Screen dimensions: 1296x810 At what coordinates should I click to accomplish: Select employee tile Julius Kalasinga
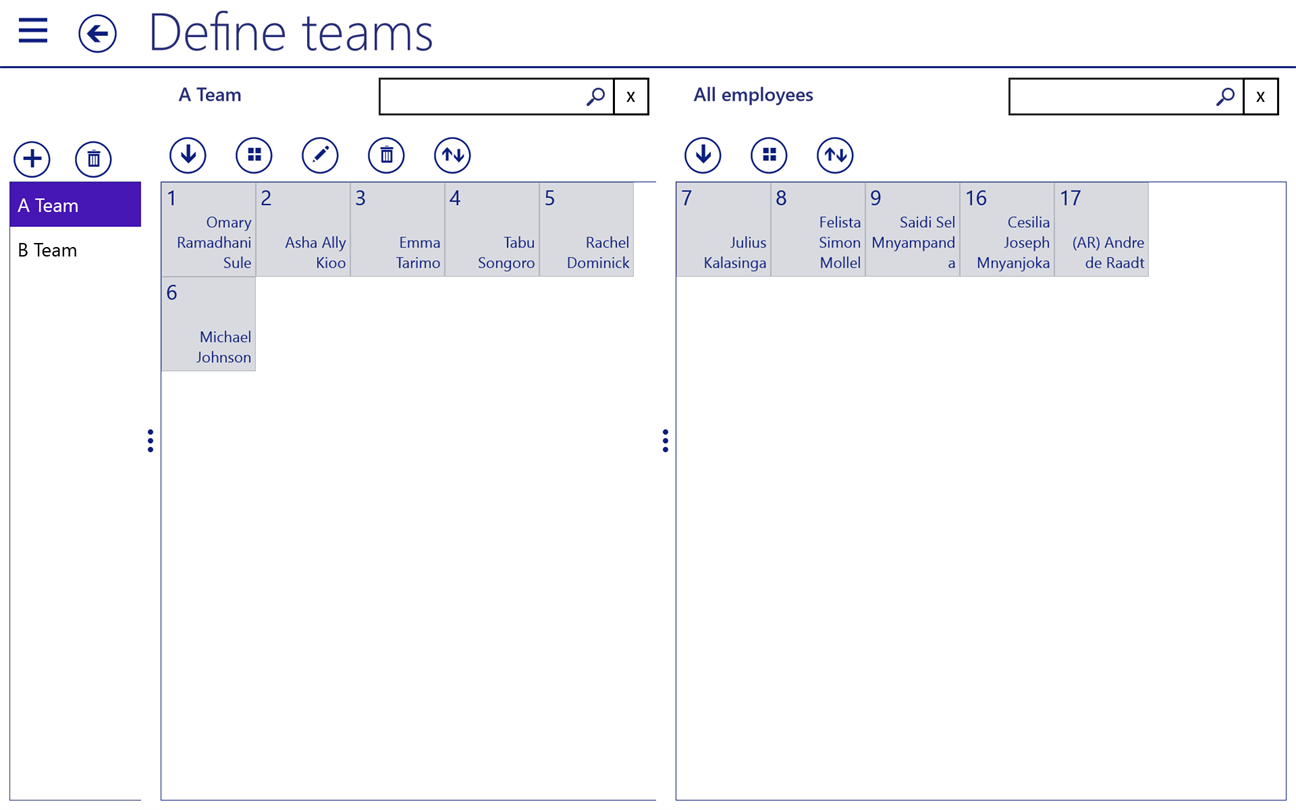tap(723, 229)
